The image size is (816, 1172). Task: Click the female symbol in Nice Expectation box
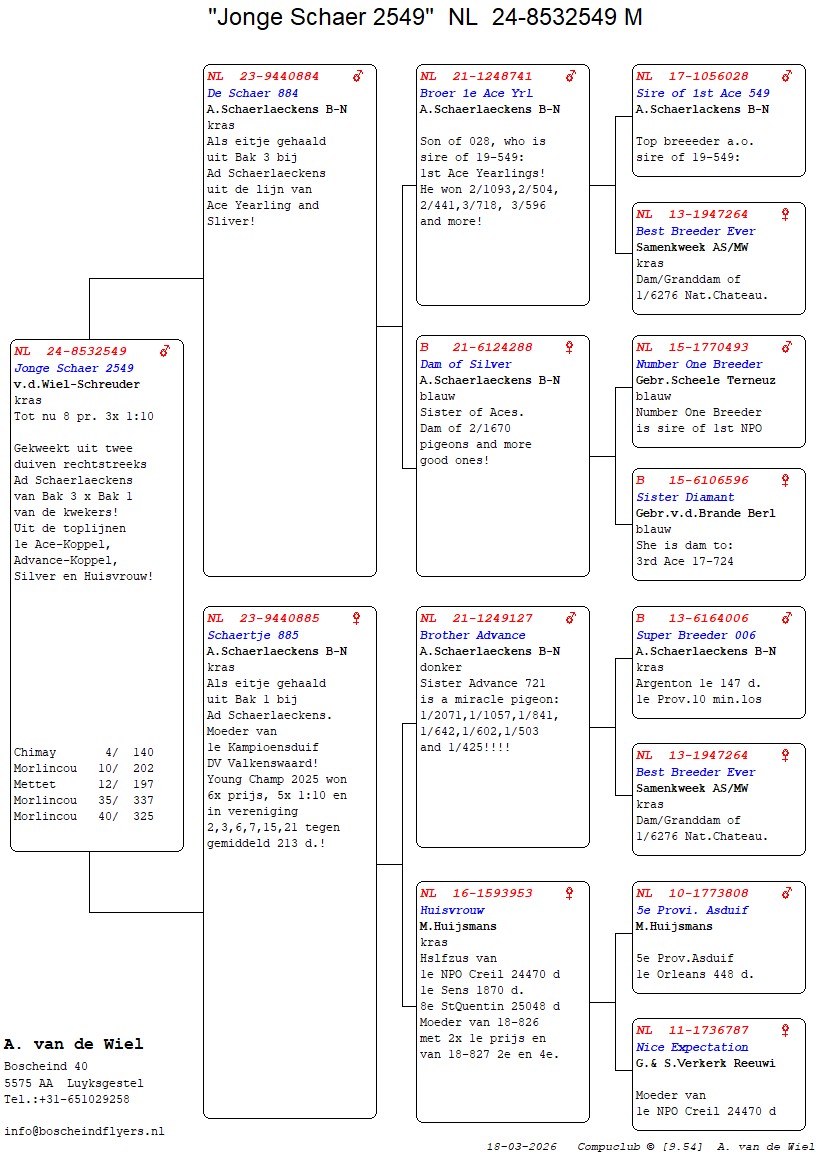[x=786, y=1030]
